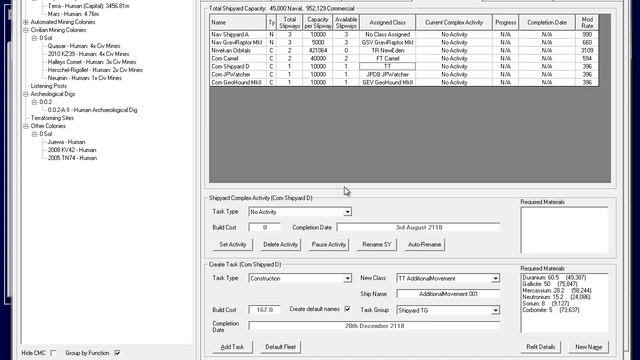
Task: Collapse the 0 Sol node under Other Colonies
Action: [34, 134]
